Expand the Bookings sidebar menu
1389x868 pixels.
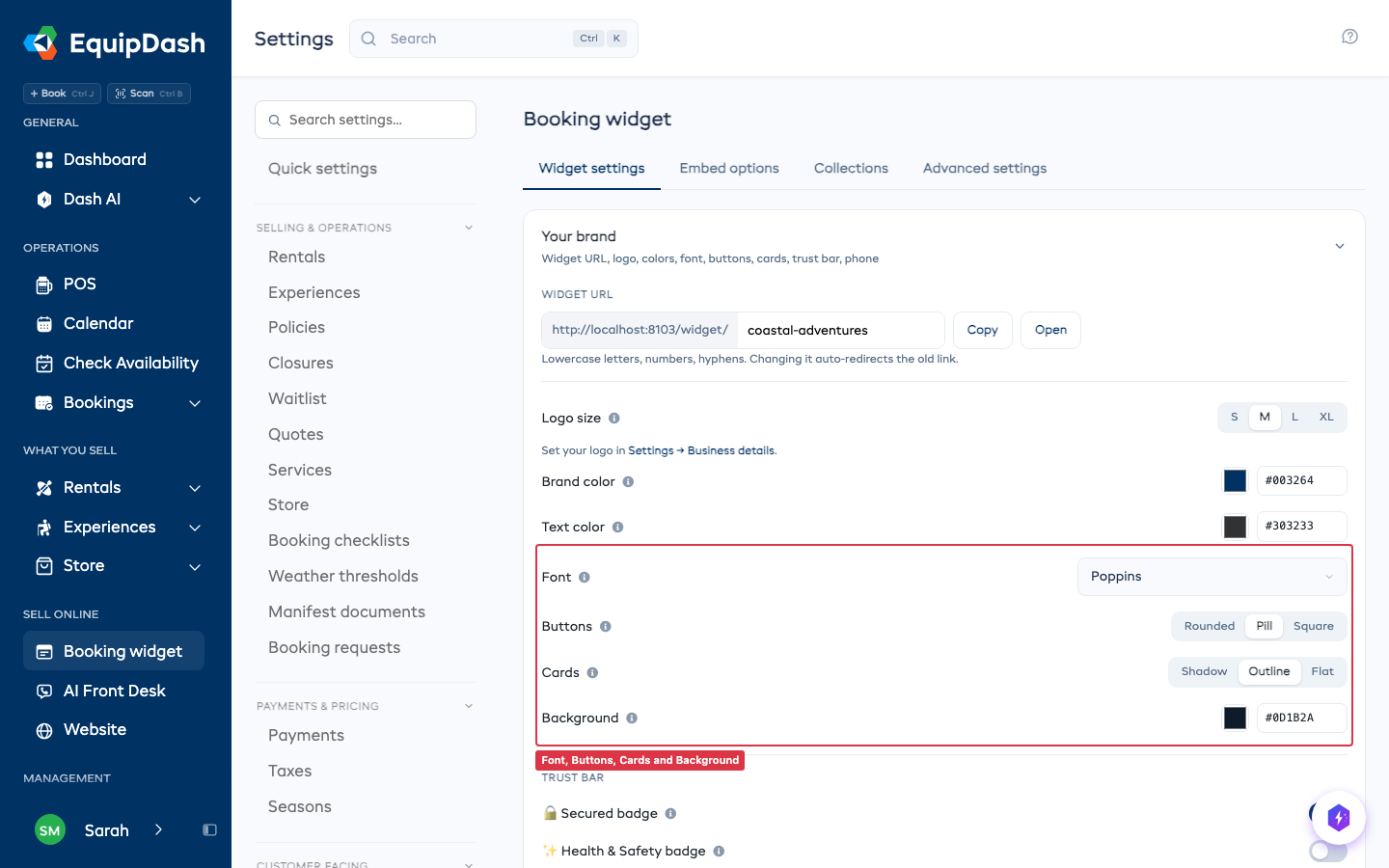(x=195, y=403)
